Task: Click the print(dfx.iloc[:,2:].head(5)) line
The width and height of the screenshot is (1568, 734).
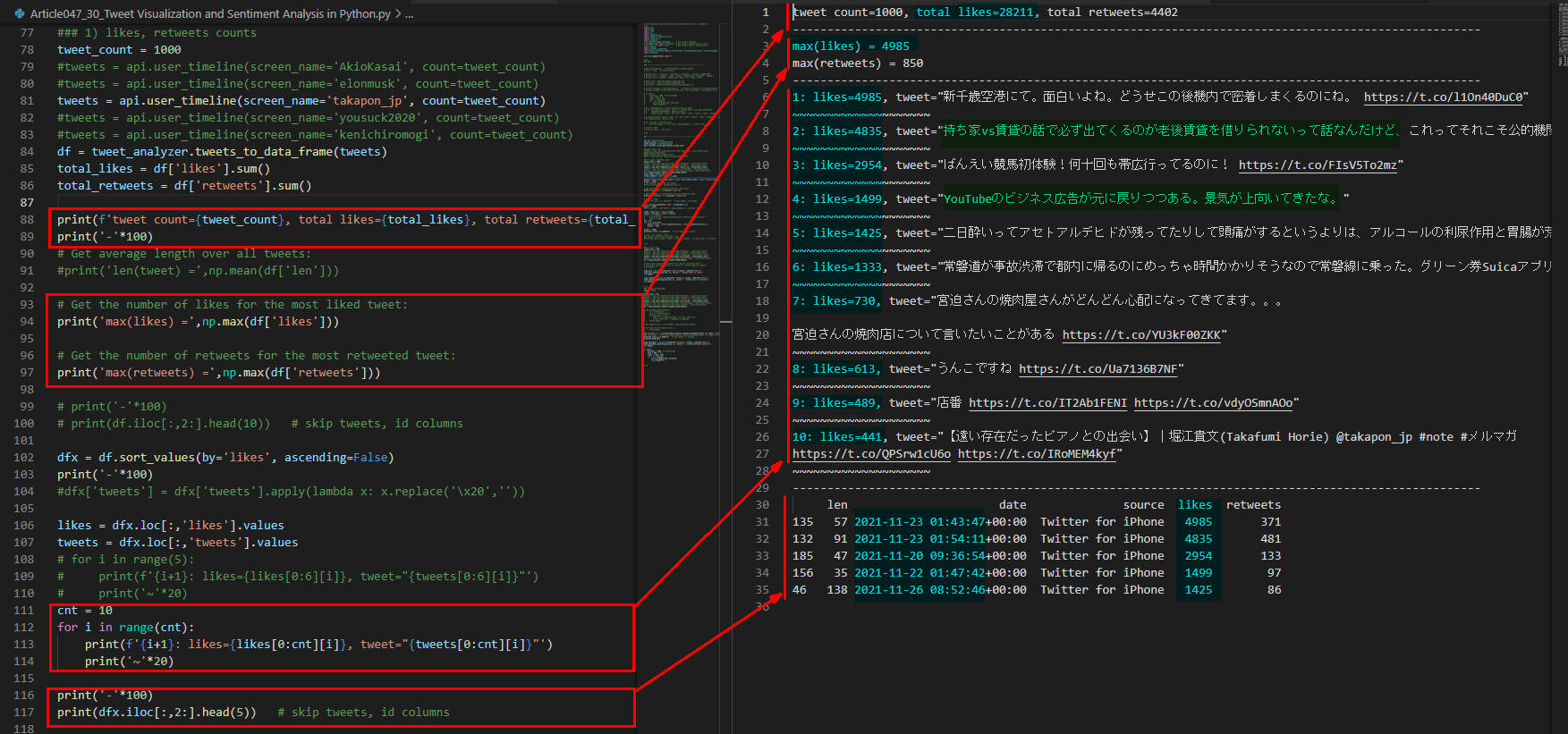Action: click(157, 713)
